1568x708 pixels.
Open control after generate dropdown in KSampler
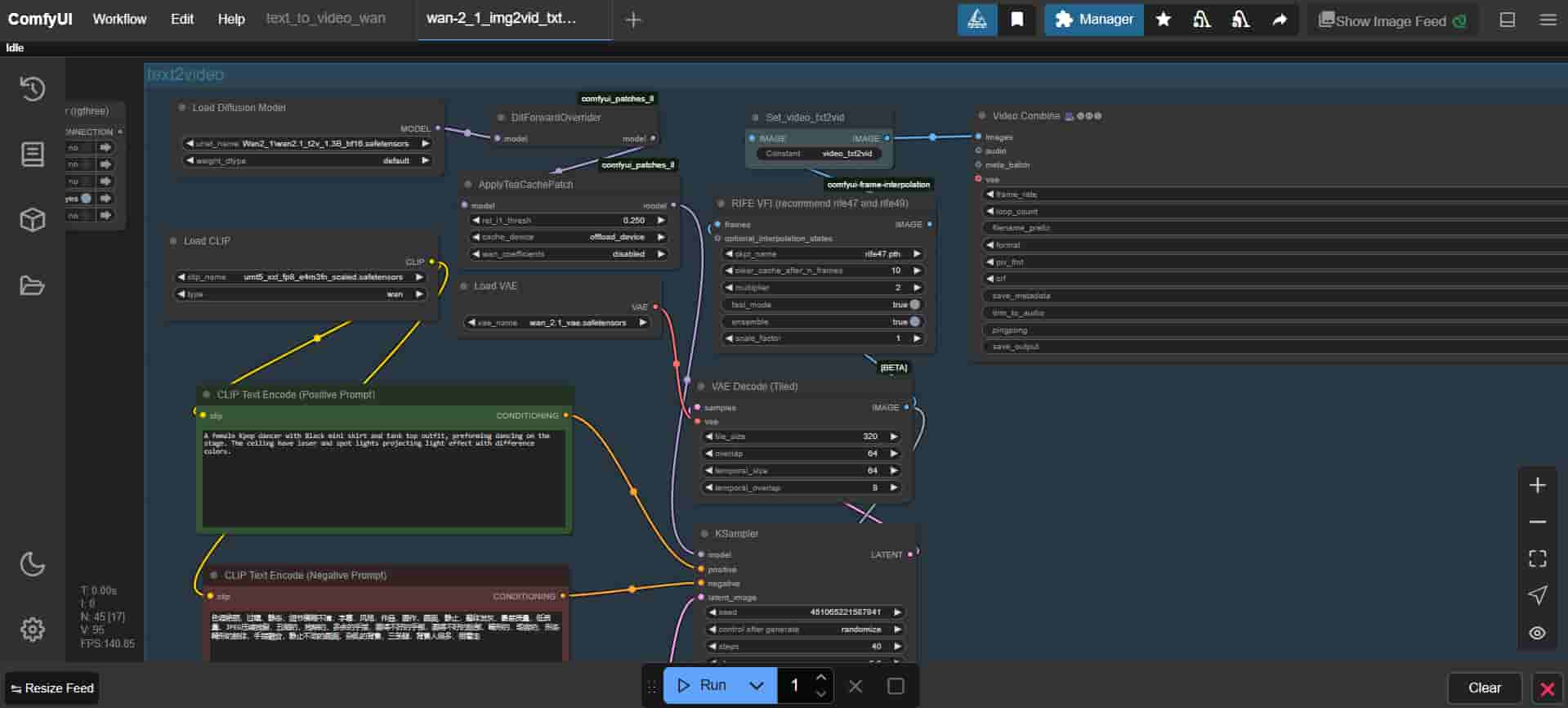805,630
